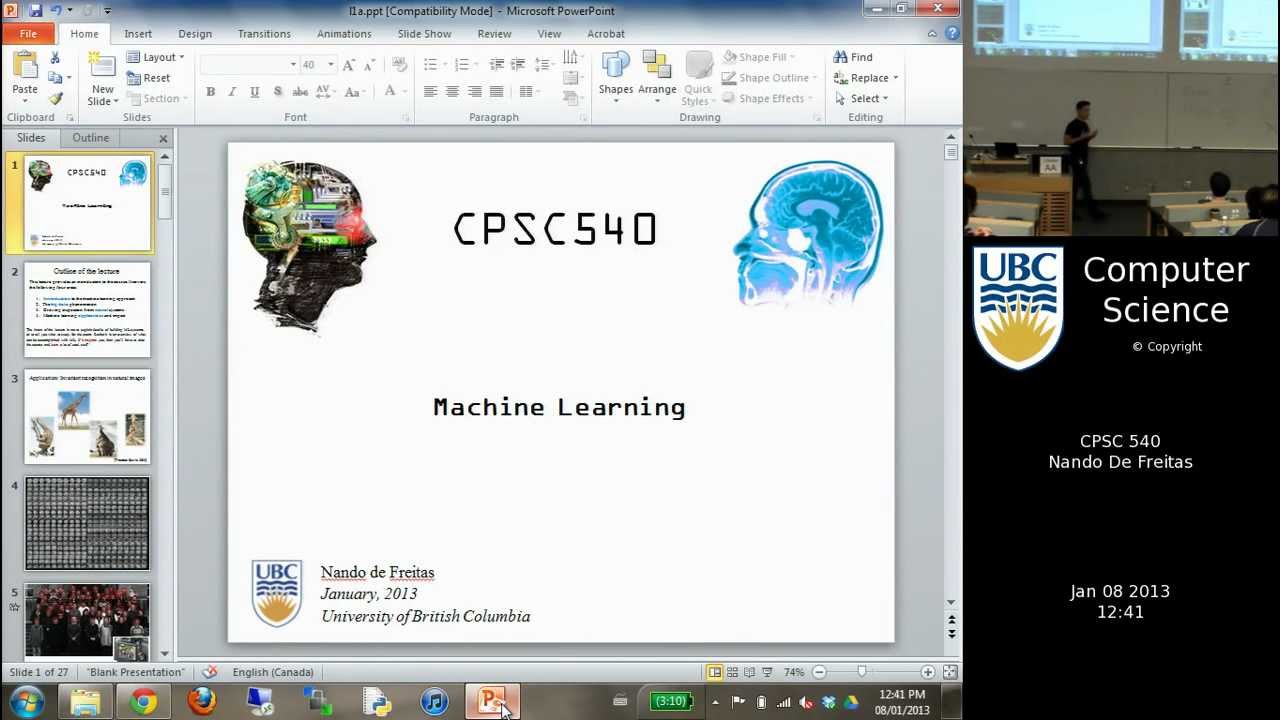Click the English (Canada) language indicator
The image size is (1280, 720).
(x=273, y=672)
